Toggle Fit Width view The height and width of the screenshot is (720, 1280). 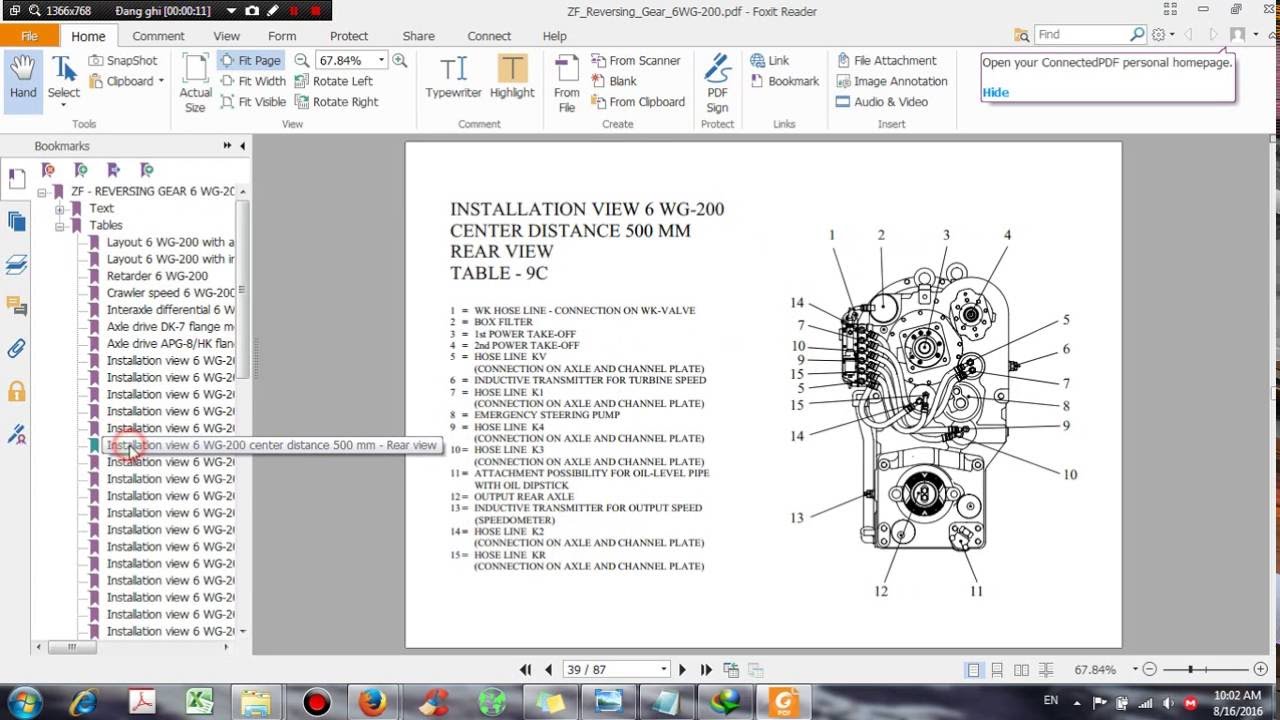point(253,81)
